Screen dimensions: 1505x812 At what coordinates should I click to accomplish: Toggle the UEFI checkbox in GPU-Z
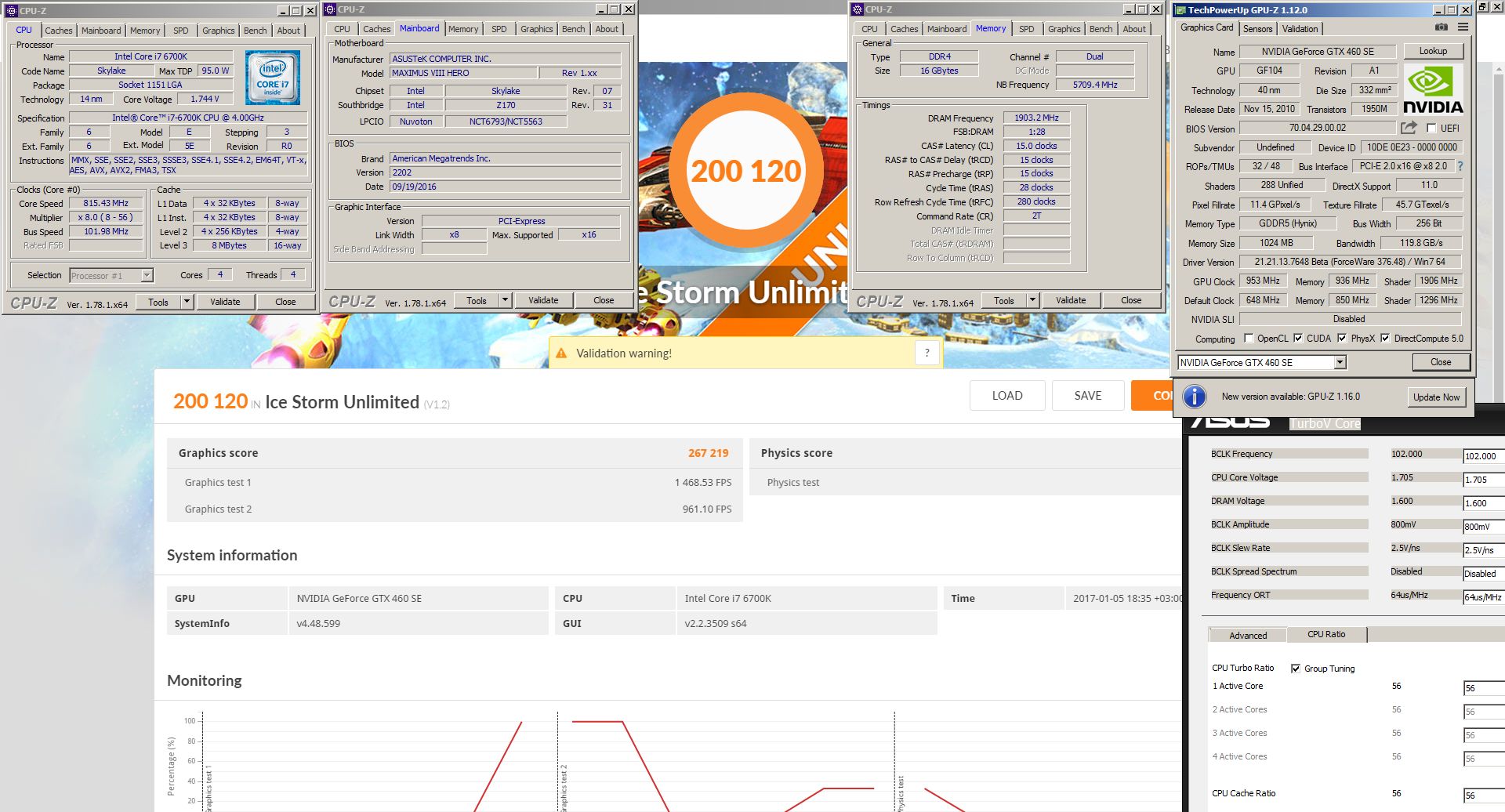(1431, 128)
